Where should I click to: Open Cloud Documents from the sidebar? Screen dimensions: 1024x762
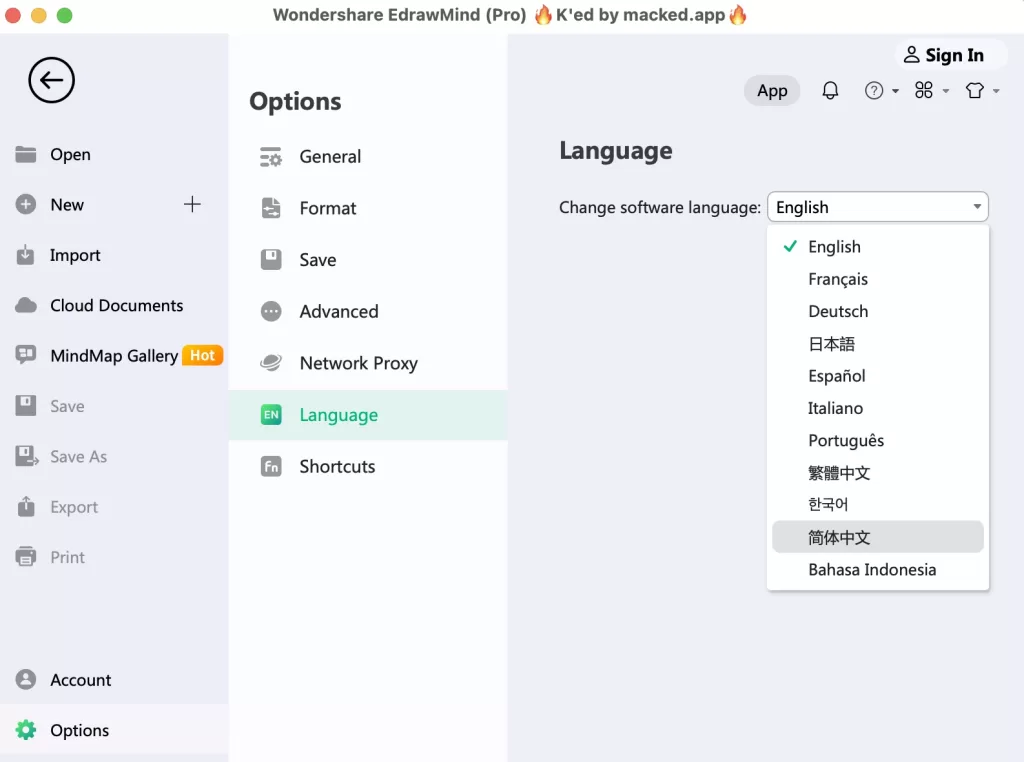pos(116,305)
